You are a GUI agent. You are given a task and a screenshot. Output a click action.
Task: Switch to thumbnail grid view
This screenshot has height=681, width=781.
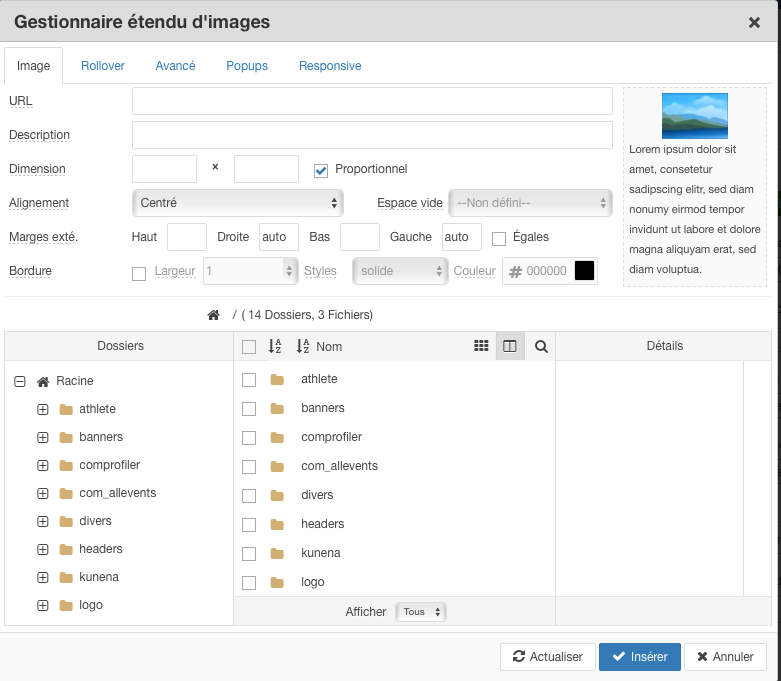click(x=481, y=346)
